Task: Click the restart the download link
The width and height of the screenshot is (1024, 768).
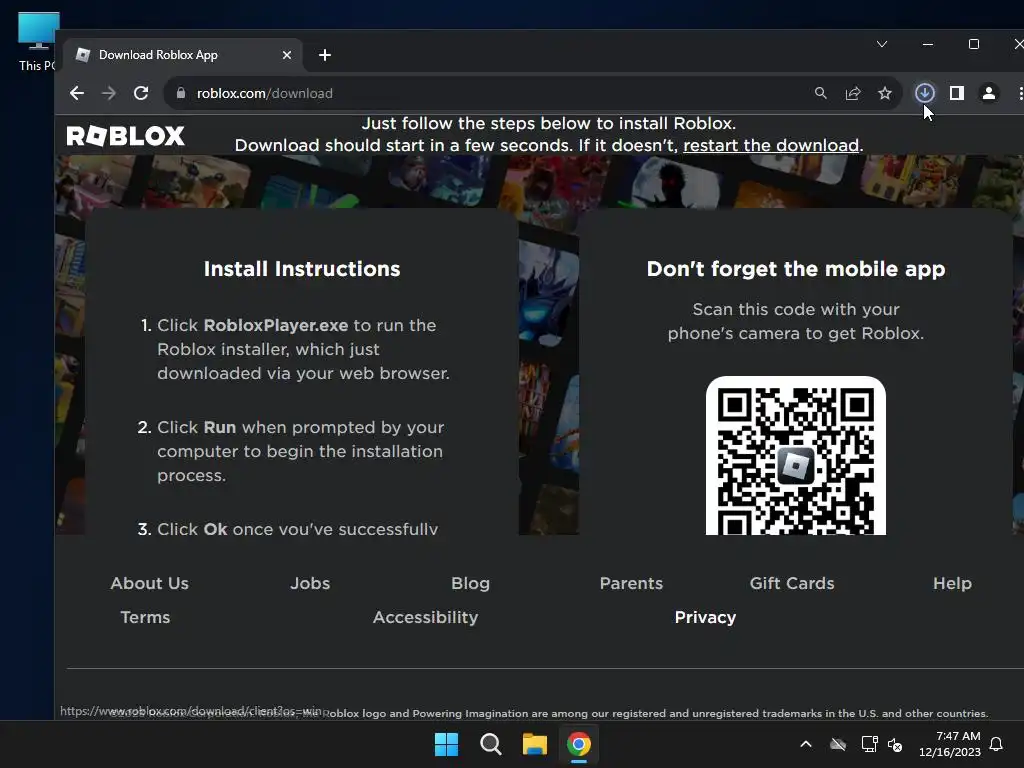Action: pyautogui.click(x=771, y=145)
